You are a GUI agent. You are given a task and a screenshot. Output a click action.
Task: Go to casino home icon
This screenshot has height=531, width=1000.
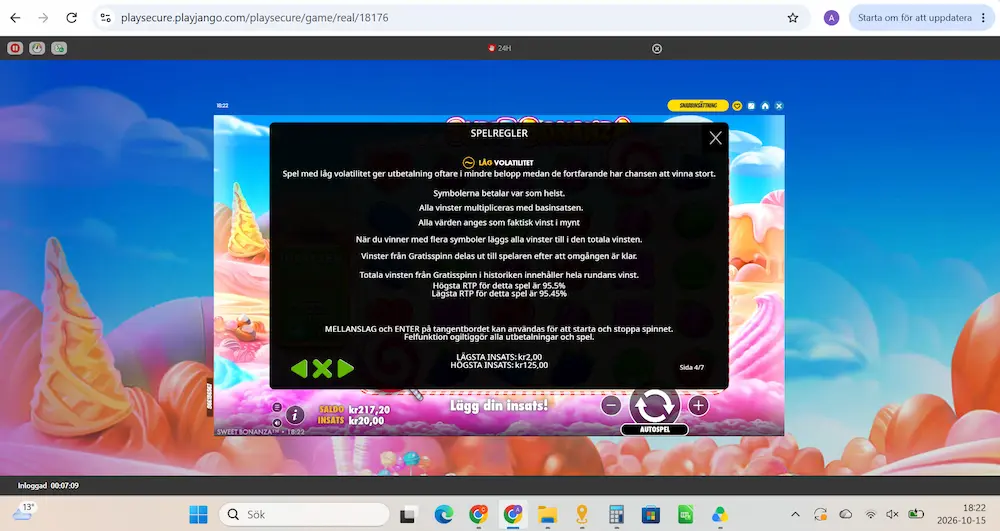[765, 106]
